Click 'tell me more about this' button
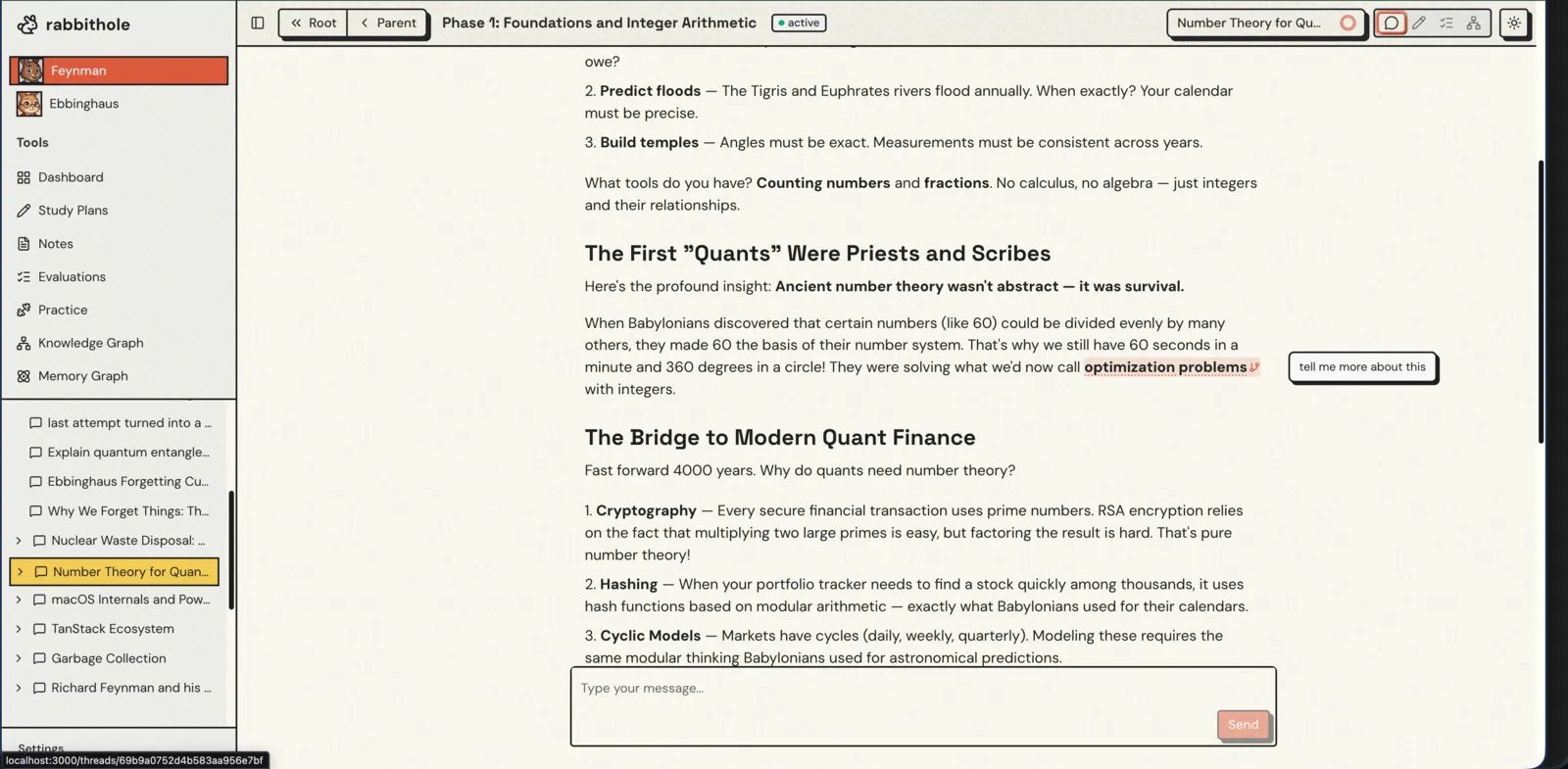Image resolution: width=1568 pixels, height=769 pixels. 1361,367
